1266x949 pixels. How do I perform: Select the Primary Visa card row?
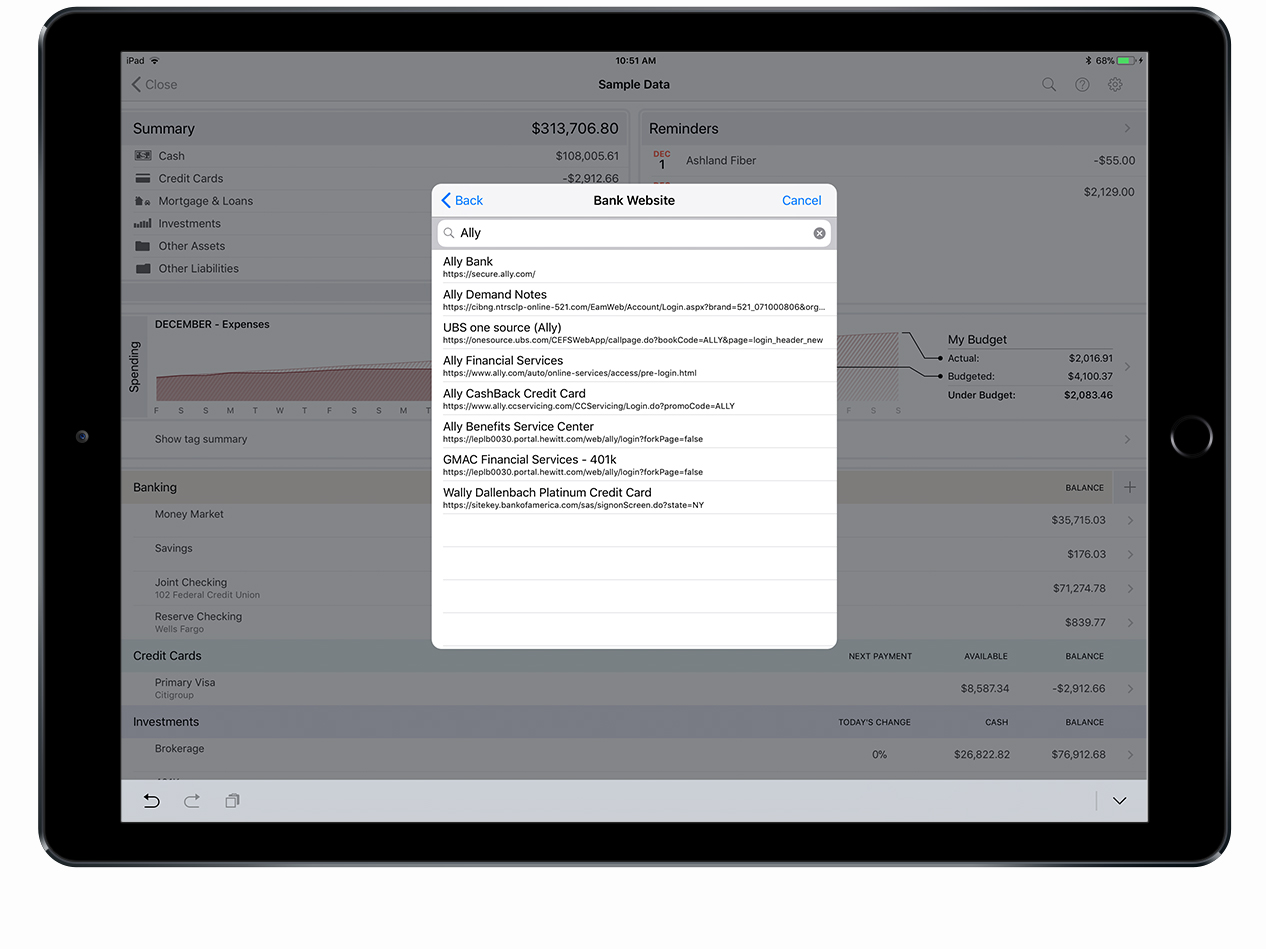(x=634, y=688)
